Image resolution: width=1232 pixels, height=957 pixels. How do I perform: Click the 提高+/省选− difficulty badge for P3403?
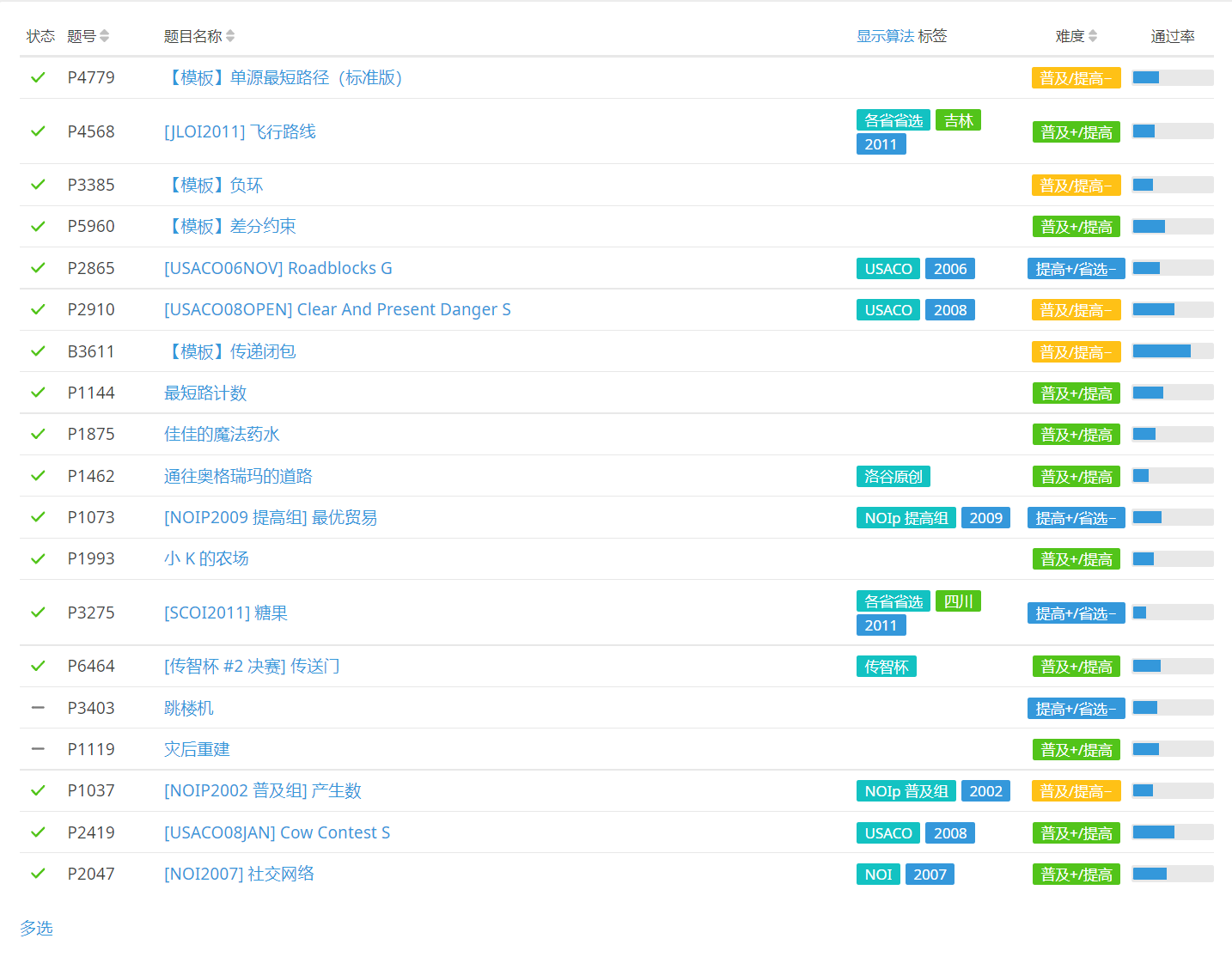point(1076,709)
